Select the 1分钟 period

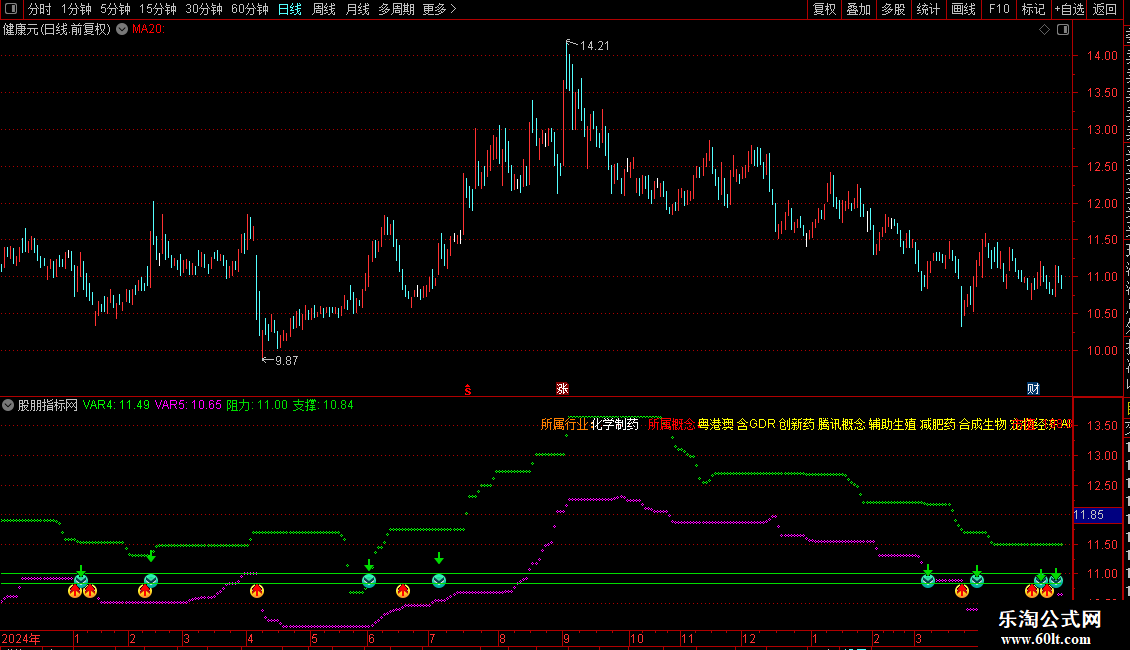pyautogui.click(x=76, y=9)
